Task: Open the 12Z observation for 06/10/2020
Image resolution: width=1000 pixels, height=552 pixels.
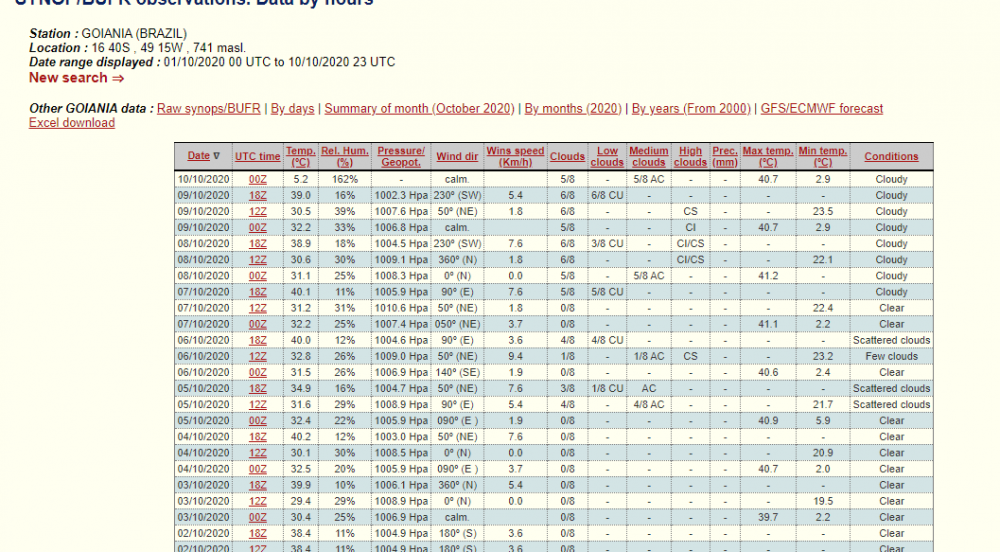Action: tap(258, 356)
